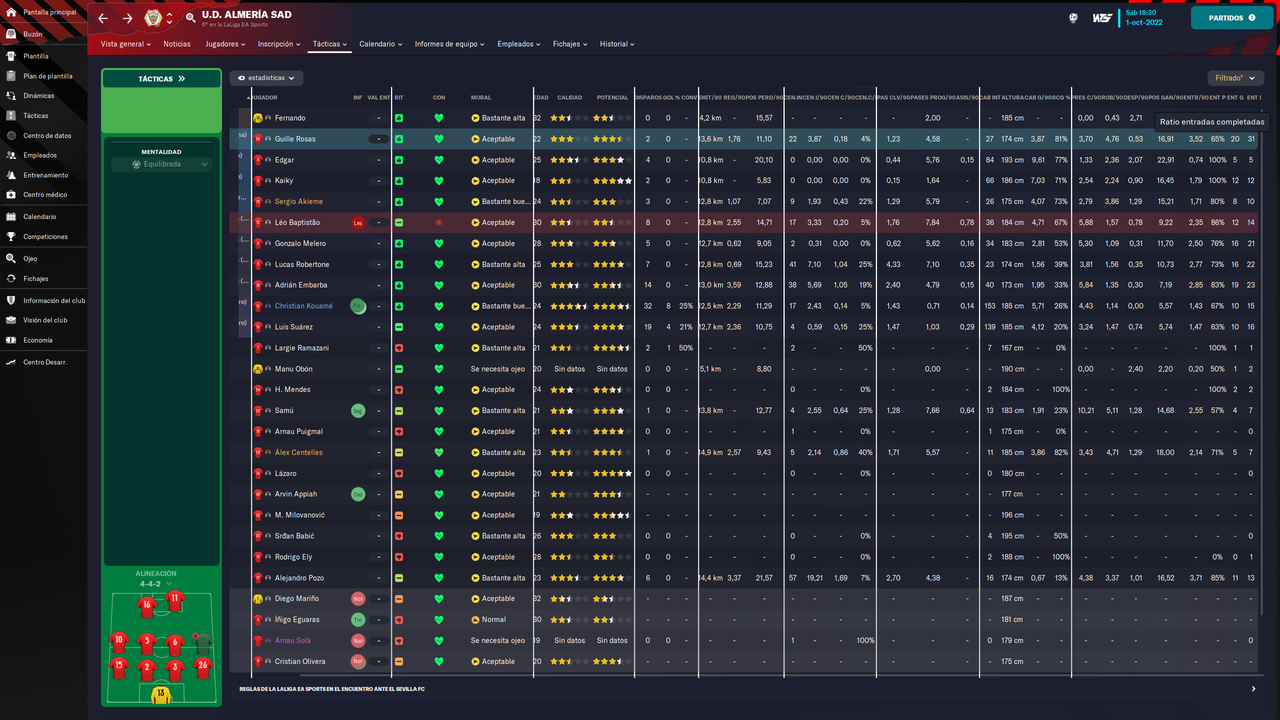The height and width of the screenshot is (720, 1280).
Task: Open Calendario in sidebar
Action: [x=40, y=217]
